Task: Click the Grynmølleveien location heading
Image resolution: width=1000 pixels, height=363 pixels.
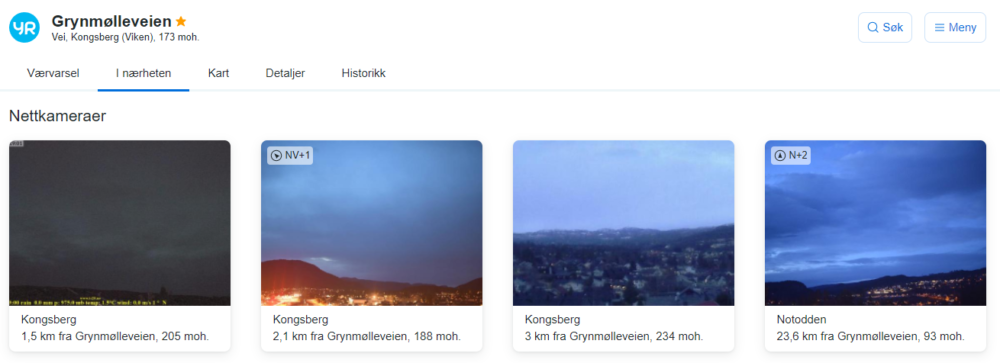Action: pyautogui.click(x=112, y=21)
